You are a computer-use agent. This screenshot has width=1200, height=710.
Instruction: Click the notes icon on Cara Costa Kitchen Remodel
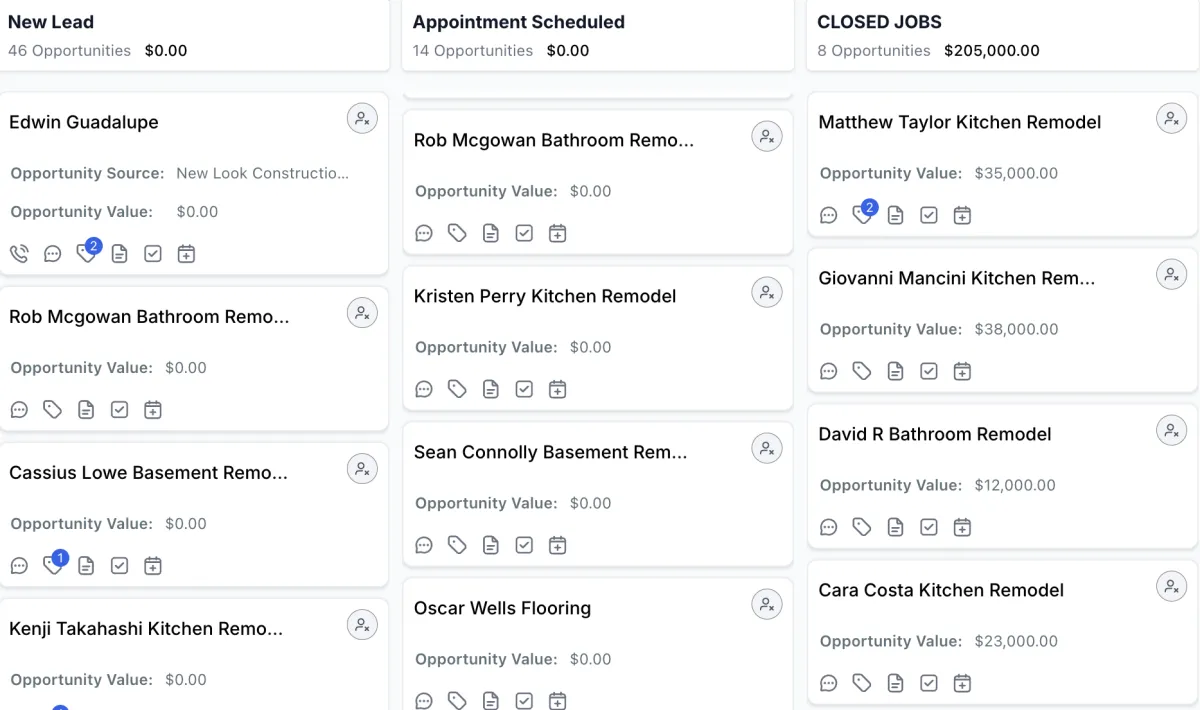pos(895,683)
